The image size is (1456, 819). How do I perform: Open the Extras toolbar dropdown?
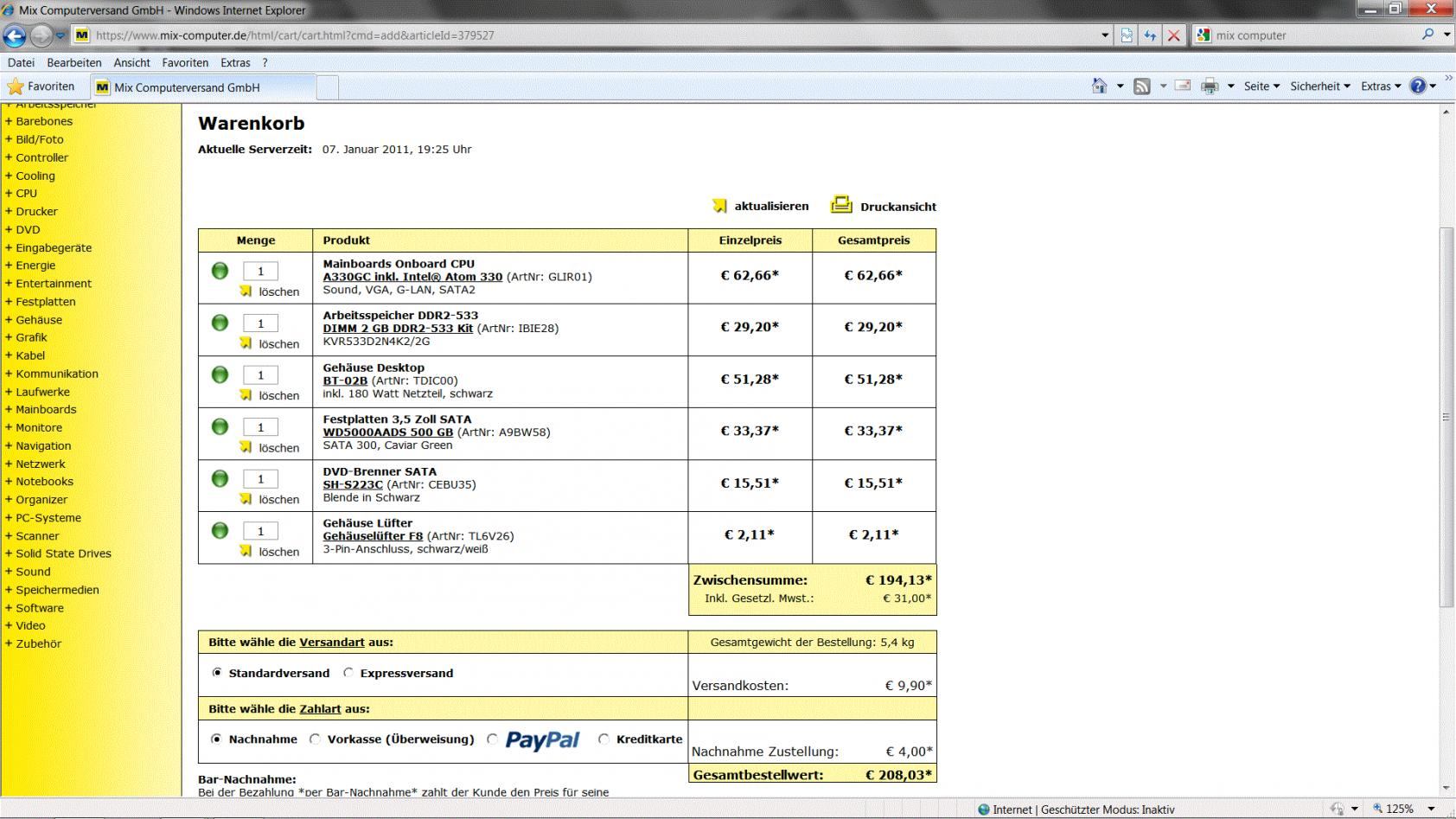(1381, 86)
